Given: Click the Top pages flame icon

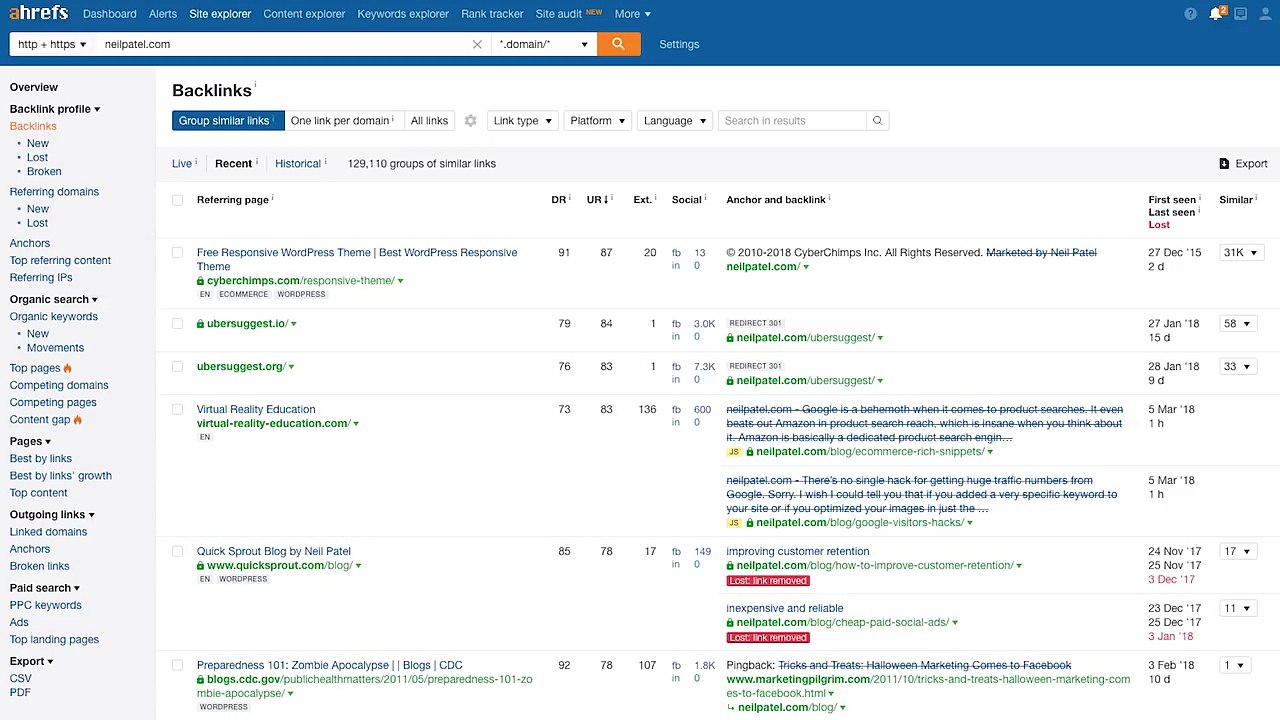Looking at the screenshot, I should (68, 368).
